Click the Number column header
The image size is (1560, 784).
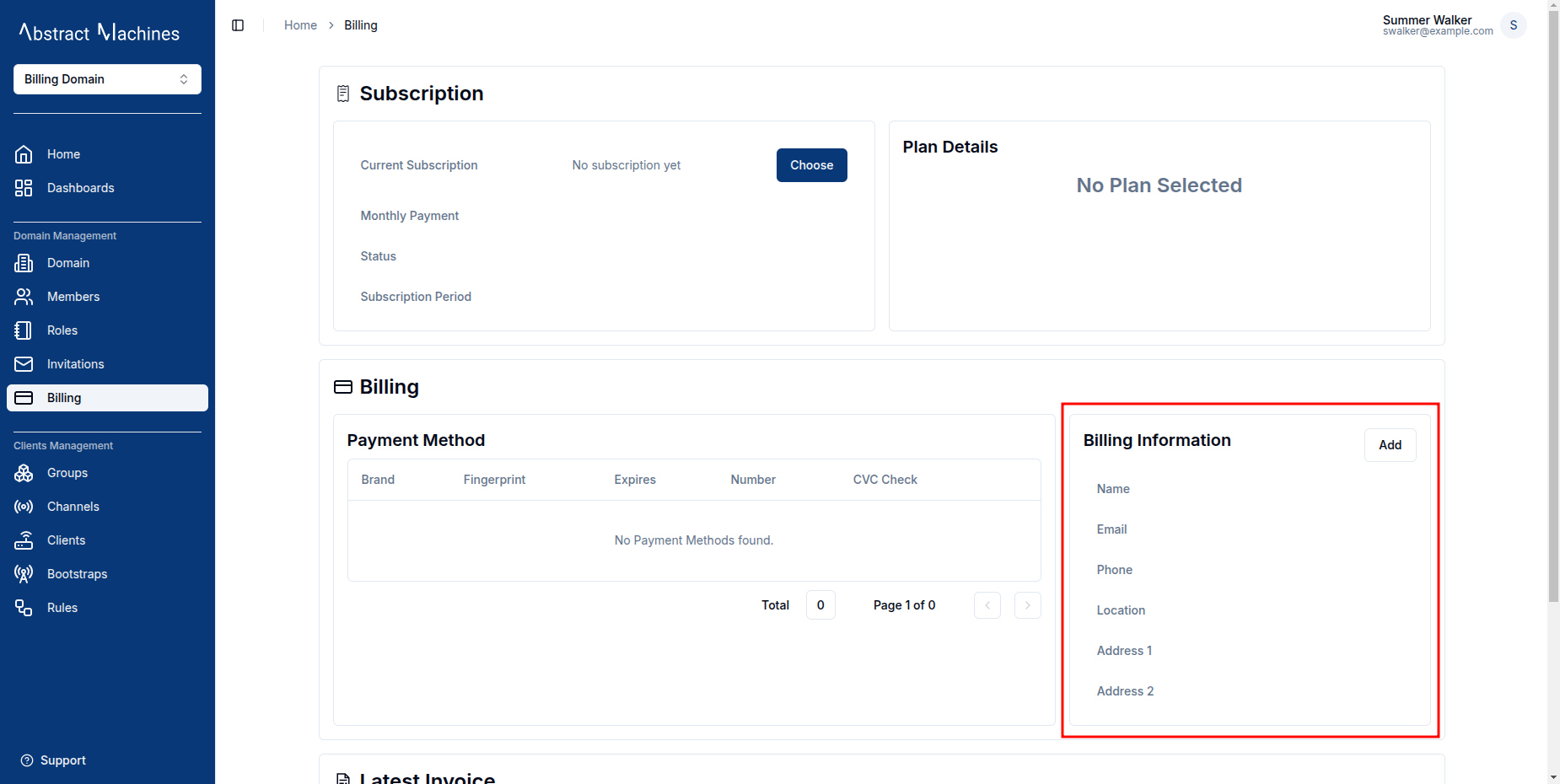tap(753, 480)
